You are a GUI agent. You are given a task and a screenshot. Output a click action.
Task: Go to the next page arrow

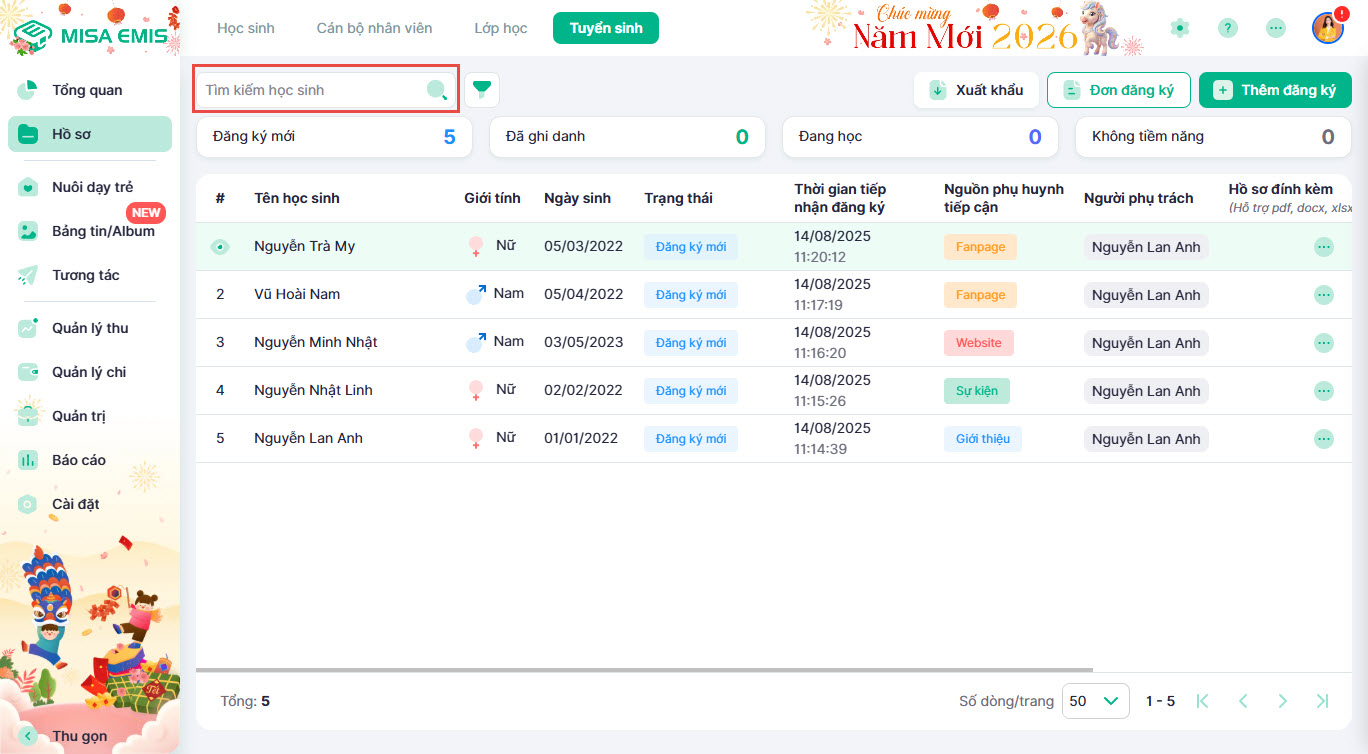1282,701
